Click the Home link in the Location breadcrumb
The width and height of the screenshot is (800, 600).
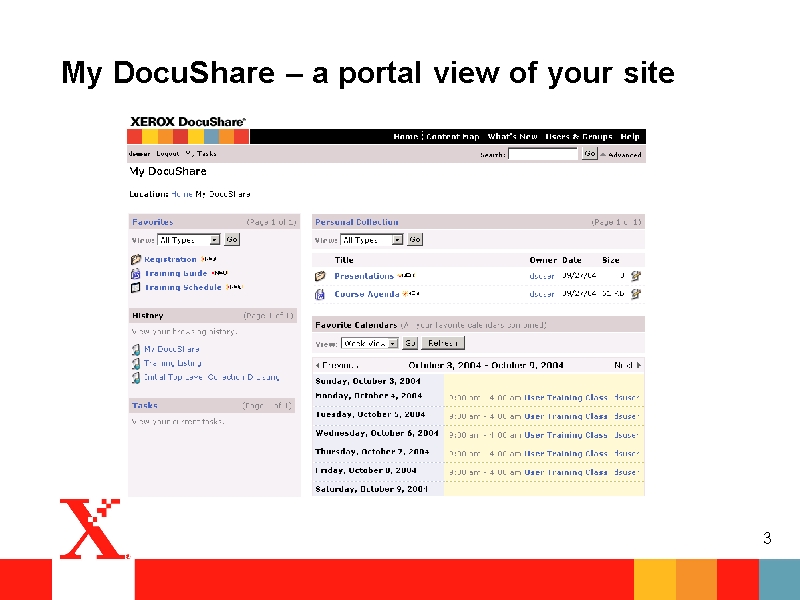tap(182, 194)
